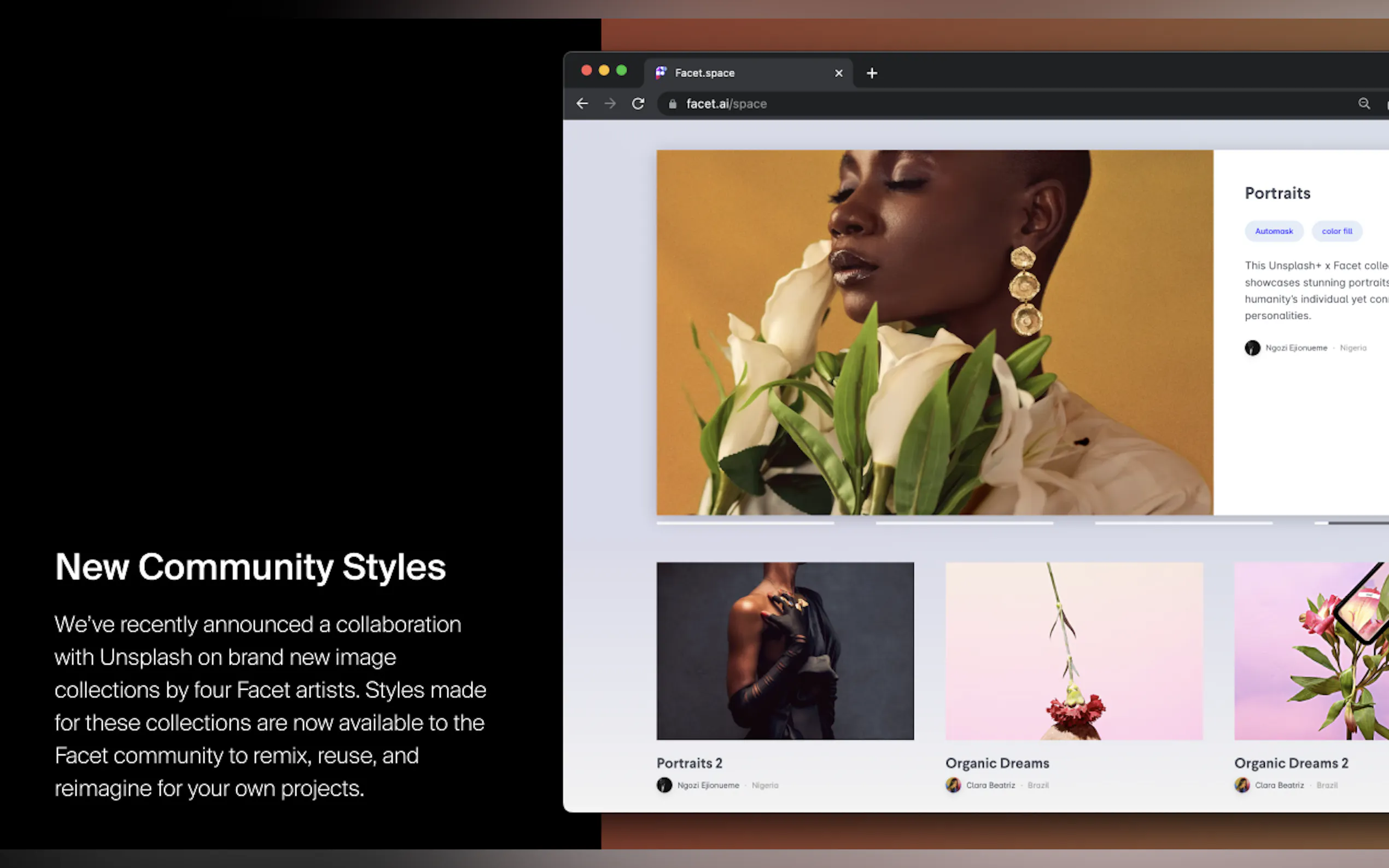Open the Portraits 2 collection thumbnail
This screenshot has height=868, width=1389.
(784, 650)
